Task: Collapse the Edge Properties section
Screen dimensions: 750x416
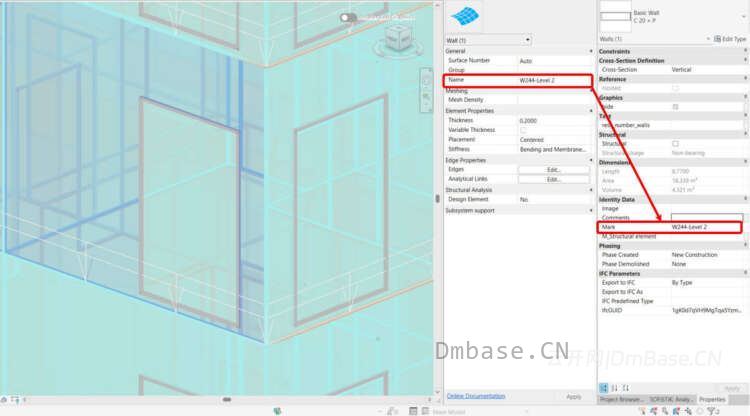Action: click(x=591, y=160)
